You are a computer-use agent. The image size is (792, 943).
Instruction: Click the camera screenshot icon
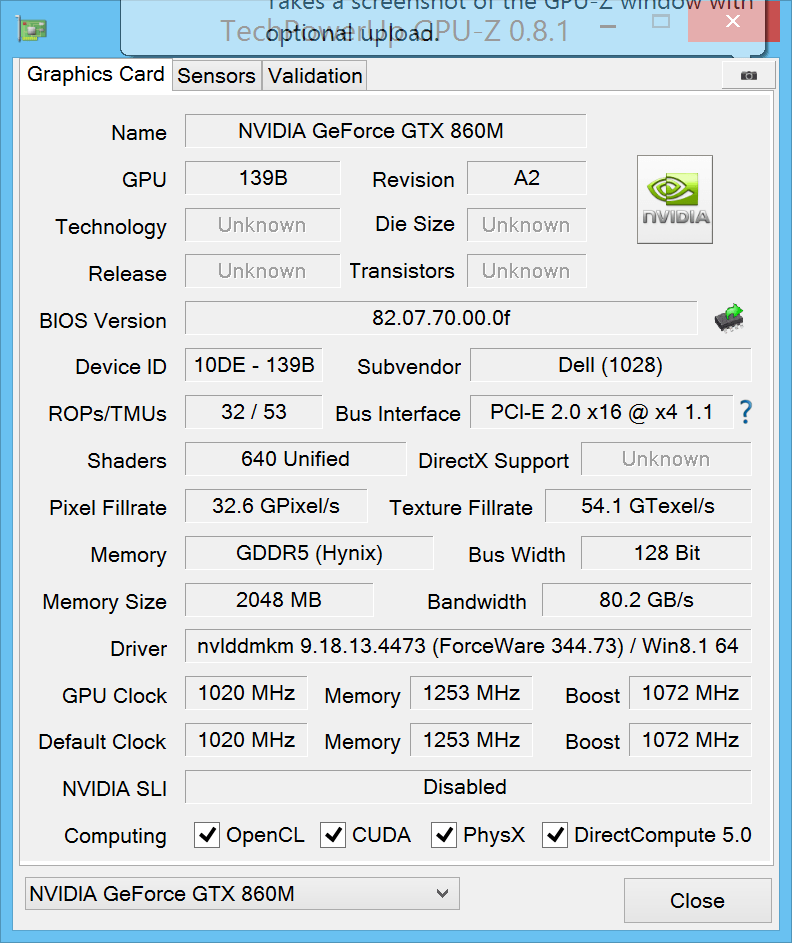pos(748,76)
